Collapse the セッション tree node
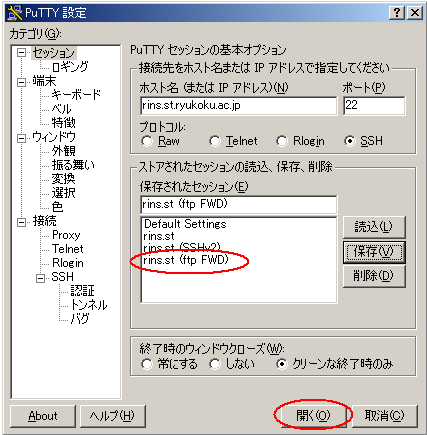This screenshot has height=435, width=427. 21,53
